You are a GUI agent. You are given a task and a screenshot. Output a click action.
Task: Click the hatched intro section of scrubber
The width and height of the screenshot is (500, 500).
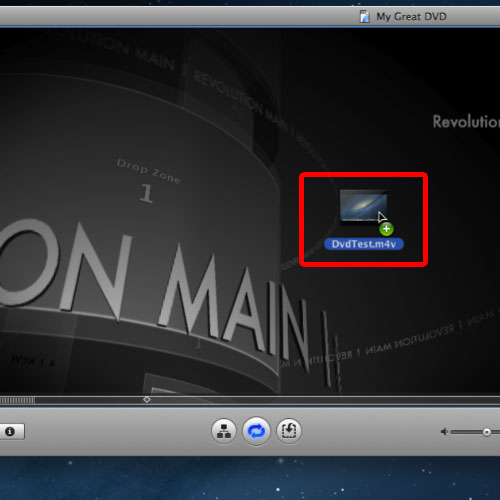(x=17, y=400)
